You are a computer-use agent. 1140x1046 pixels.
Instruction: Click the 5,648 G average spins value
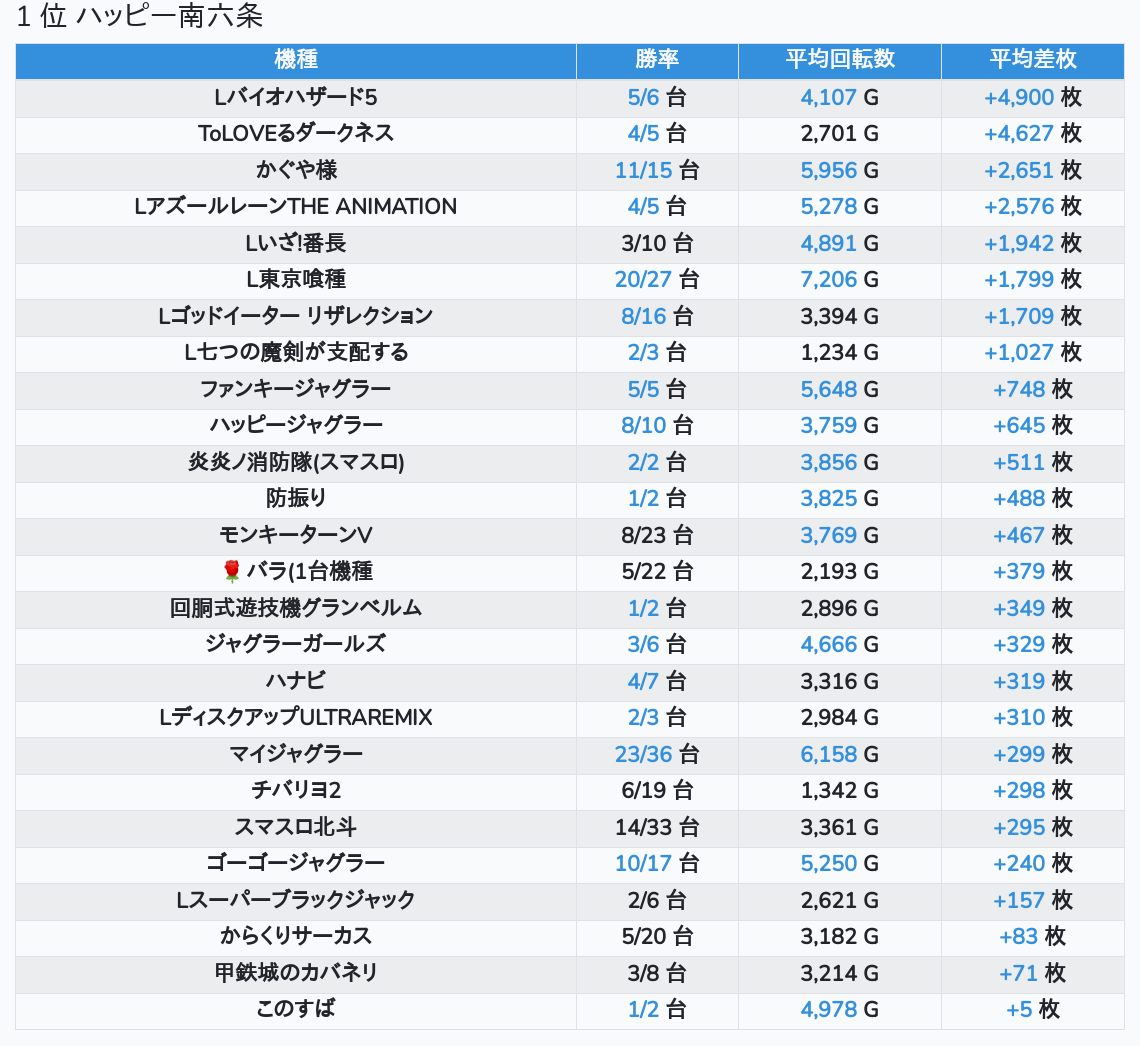pyautogui.click(x=840, y=389)
